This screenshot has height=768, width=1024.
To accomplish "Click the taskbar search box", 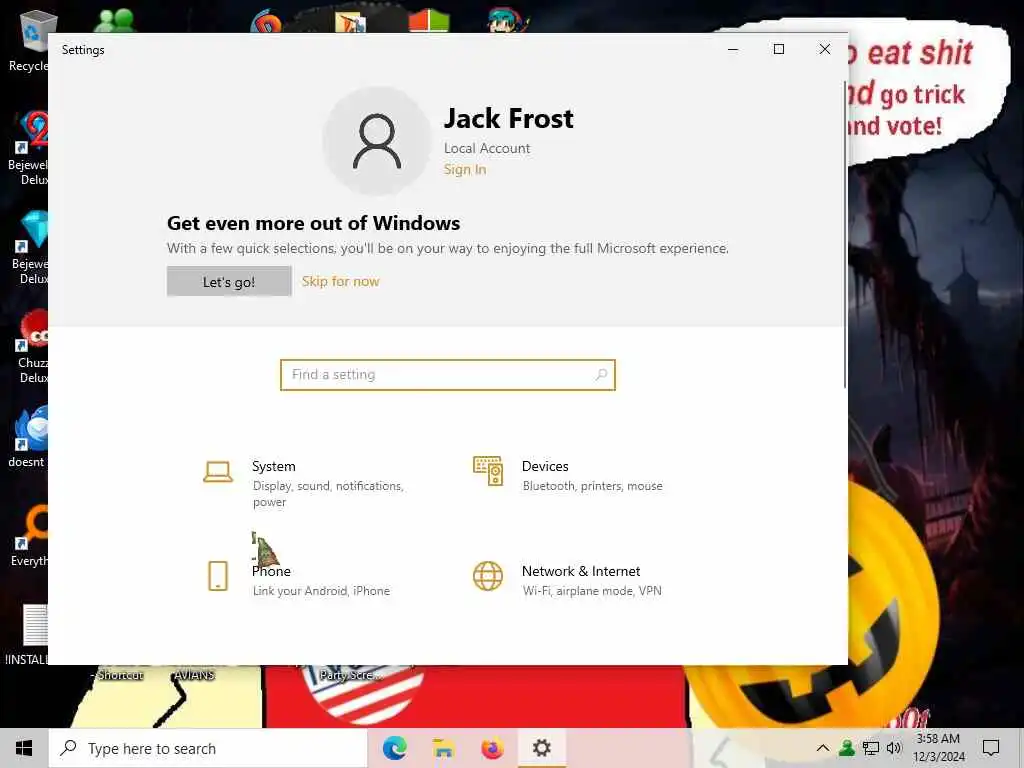I will click(x=208, y=748).
